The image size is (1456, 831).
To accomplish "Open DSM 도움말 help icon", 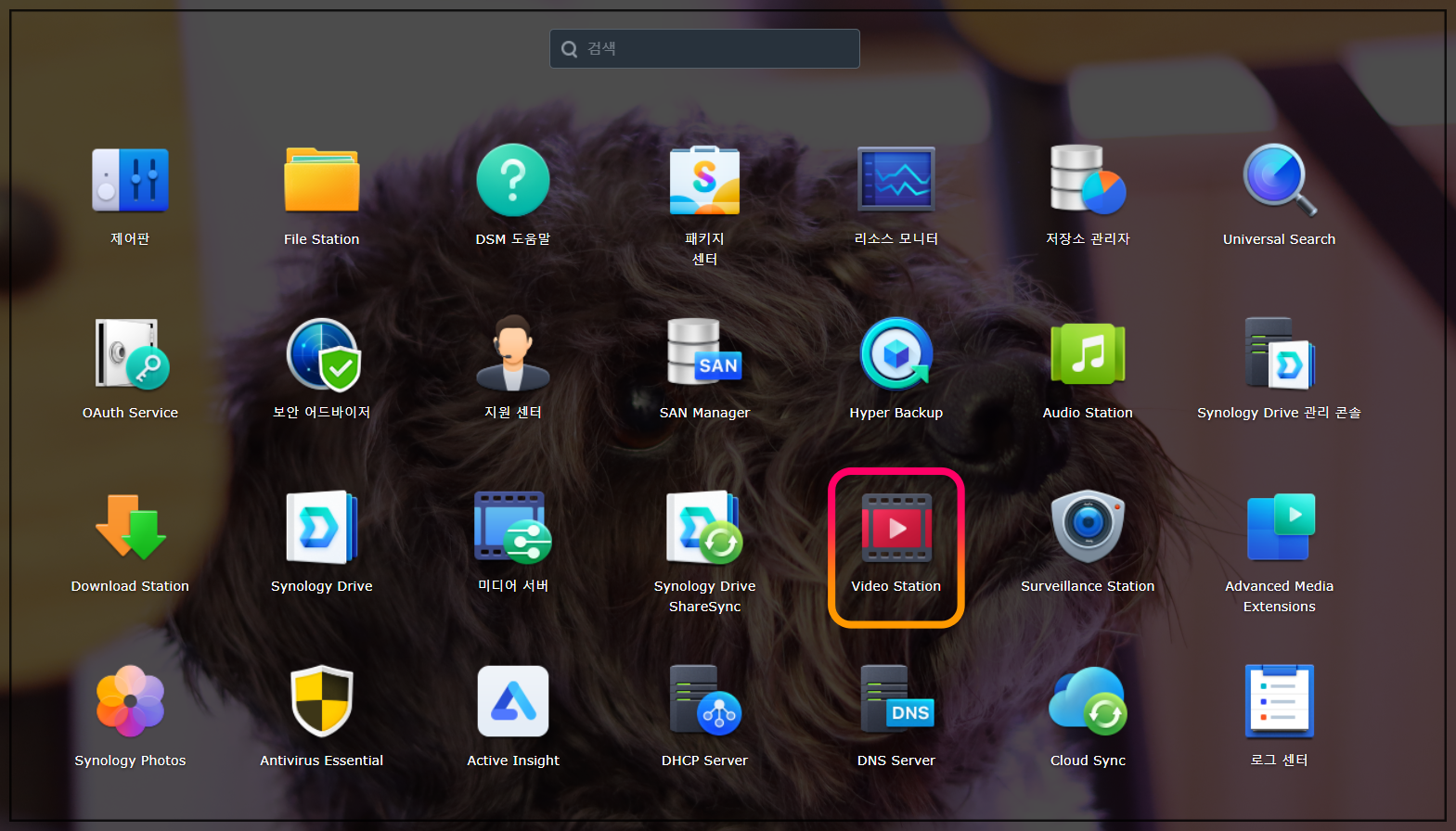I will point(513,181).
